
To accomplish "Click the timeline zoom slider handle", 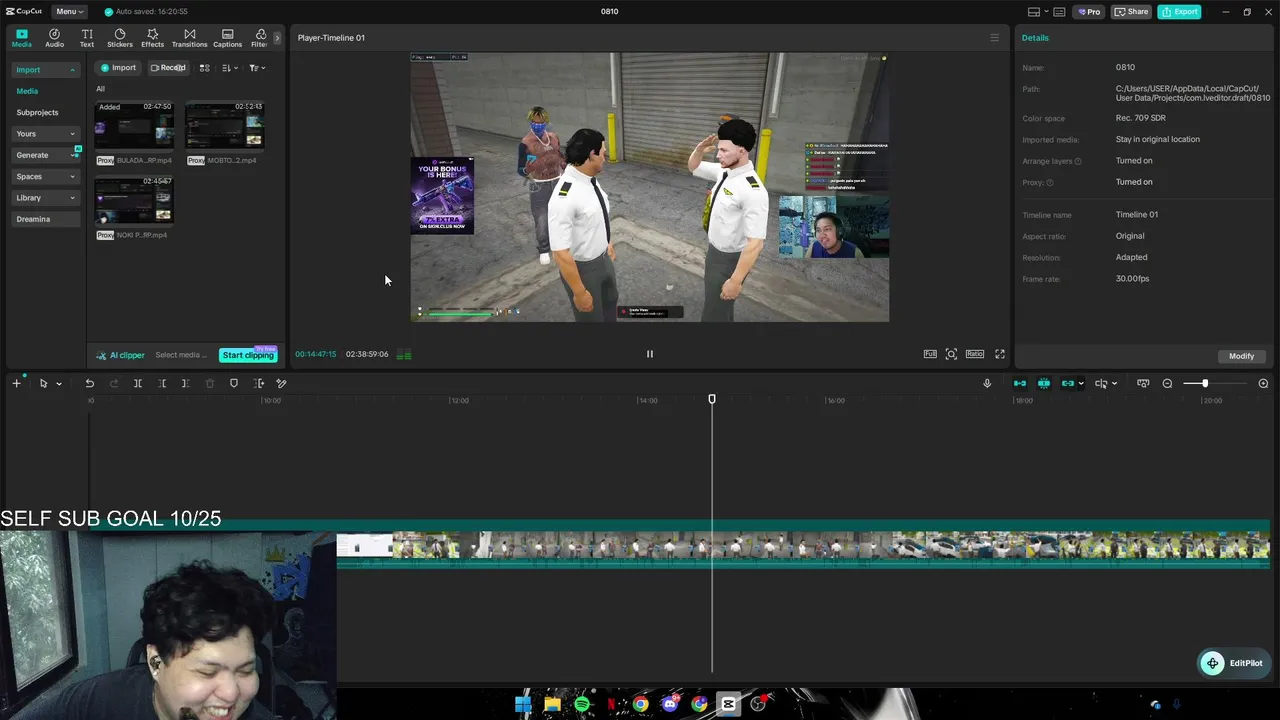I will [1205, 384].
